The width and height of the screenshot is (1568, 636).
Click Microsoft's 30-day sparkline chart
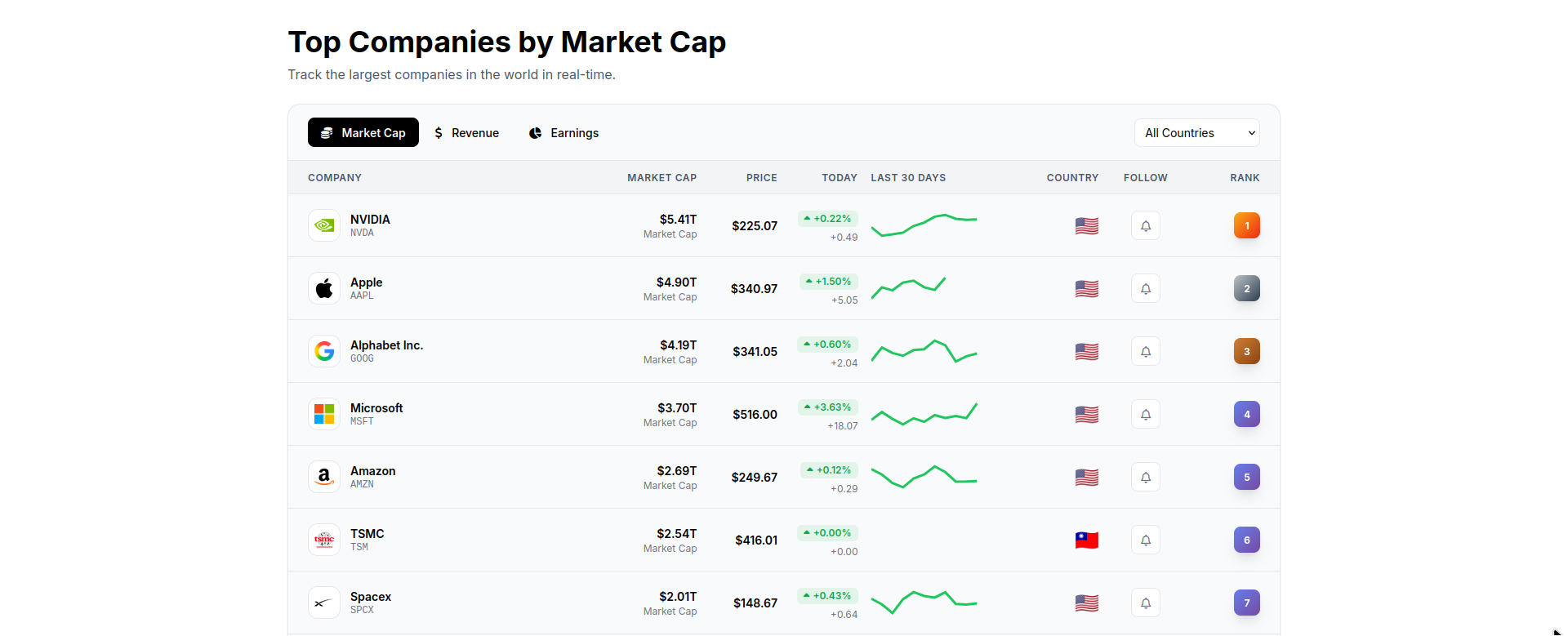pyautogui.click(x=924, y=414)
